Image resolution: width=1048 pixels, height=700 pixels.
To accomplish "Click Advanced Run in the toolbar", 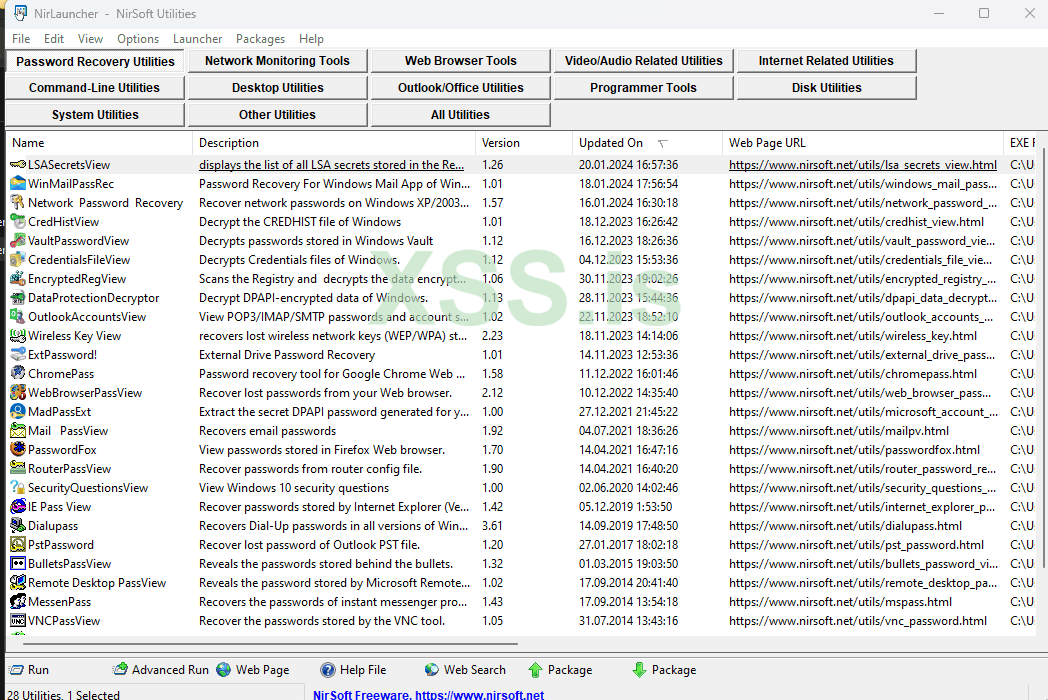I will [x=160, y=669].
